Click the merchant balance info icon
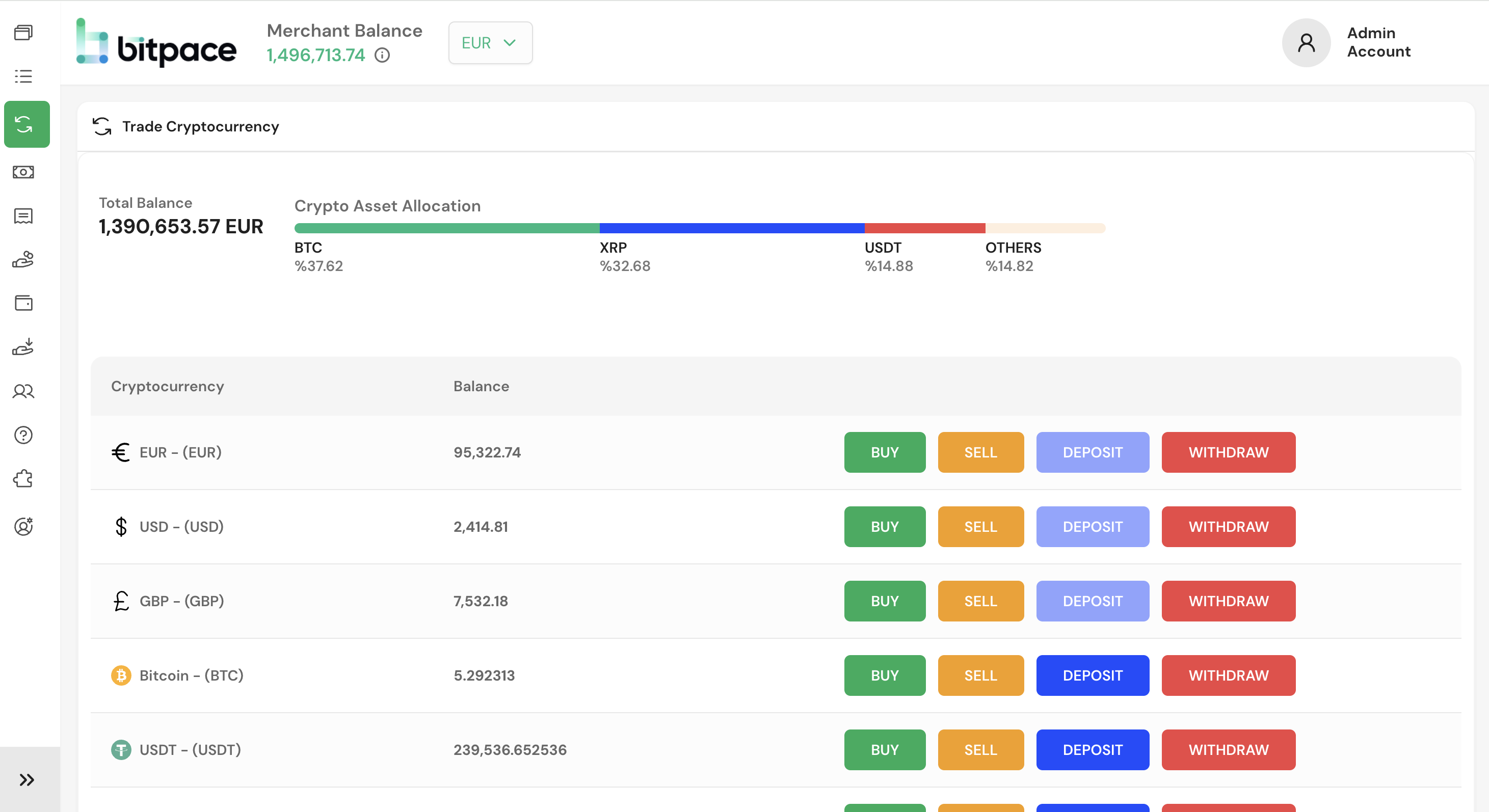The height and width of the screenshot is (812, 1489). [382, 56]
